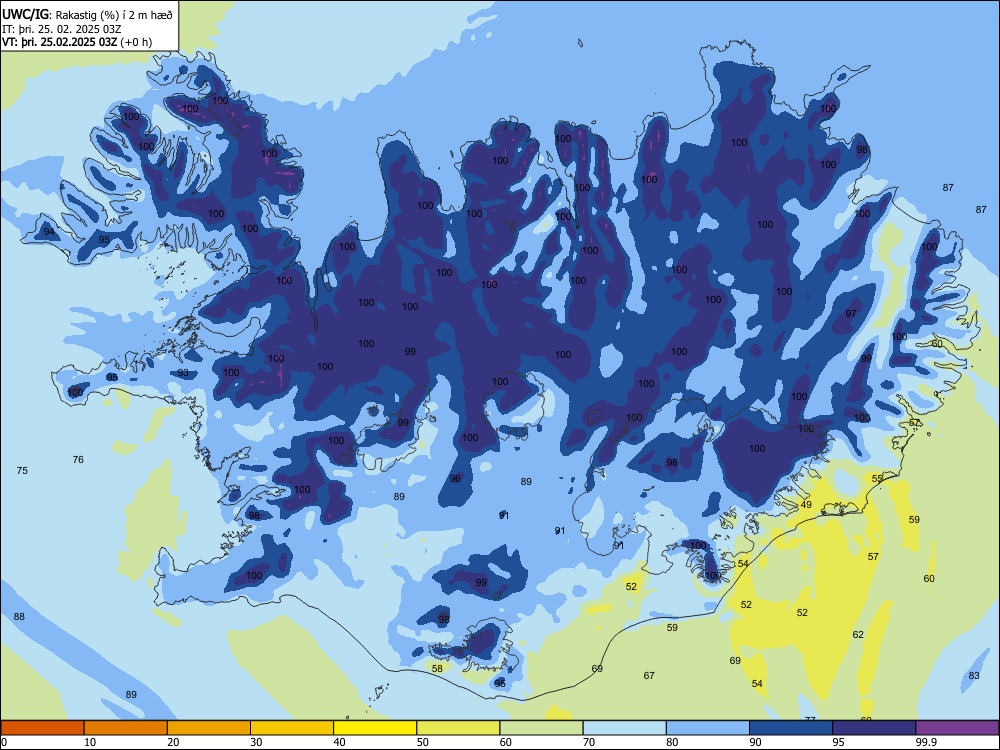Click the legend label "99.9"
The height and width of the screenshot is (750, 1000).
925,742
